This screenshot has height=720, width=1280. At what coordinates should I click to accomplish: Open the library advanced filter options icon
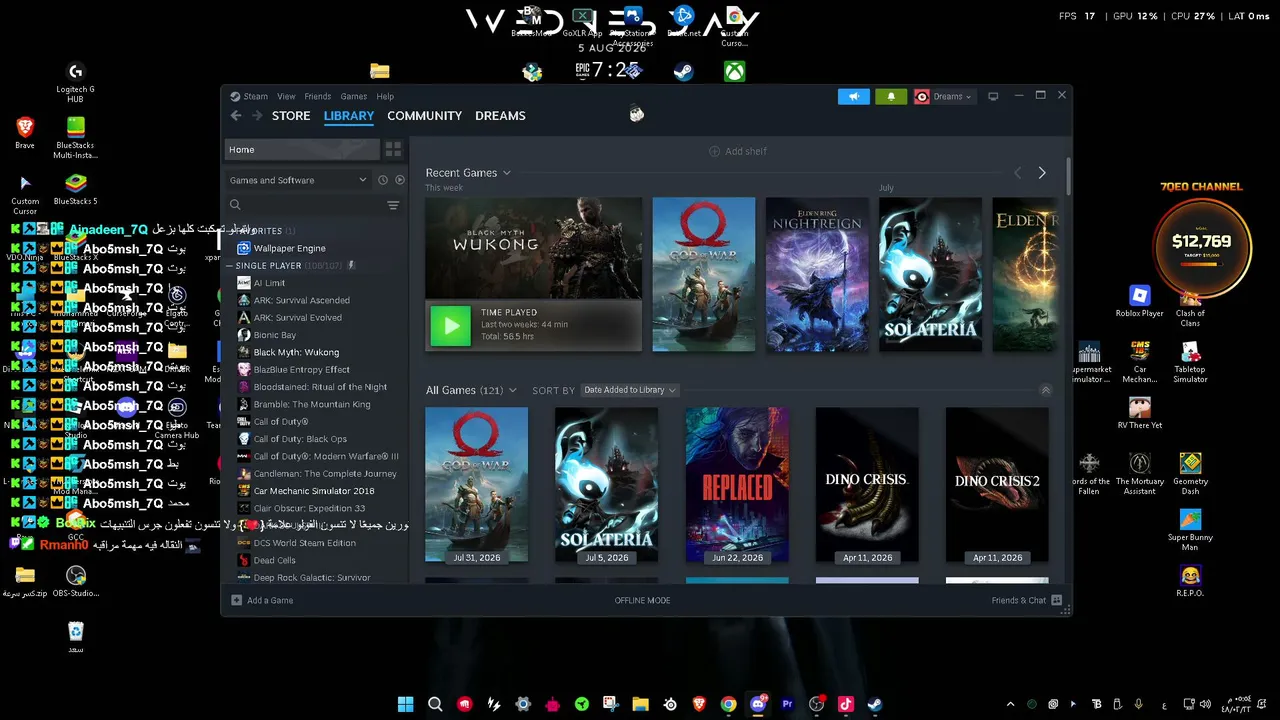tap(393, 205)
